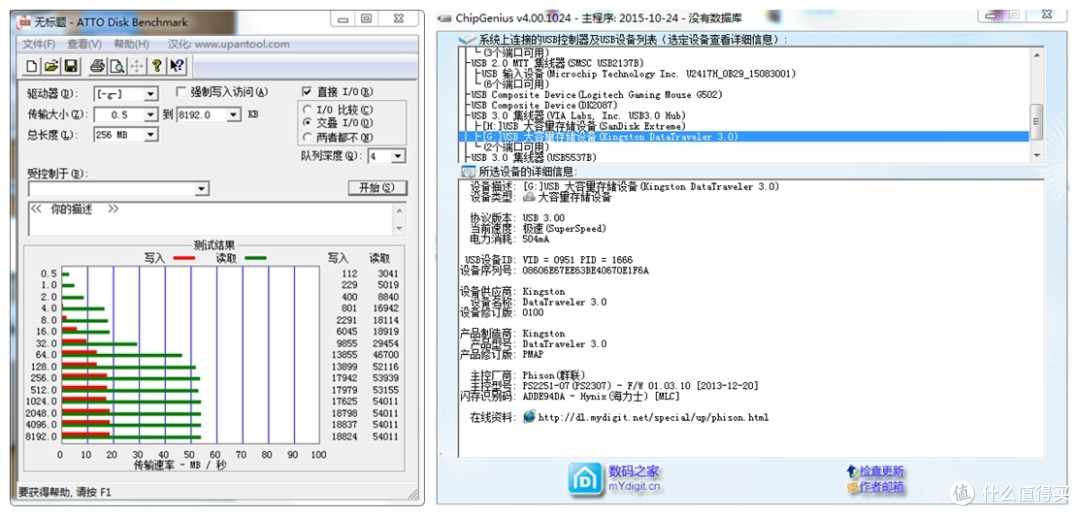The image size is (1080, 516).
Task: Open the 查看(V) menu
Action: 85,44
